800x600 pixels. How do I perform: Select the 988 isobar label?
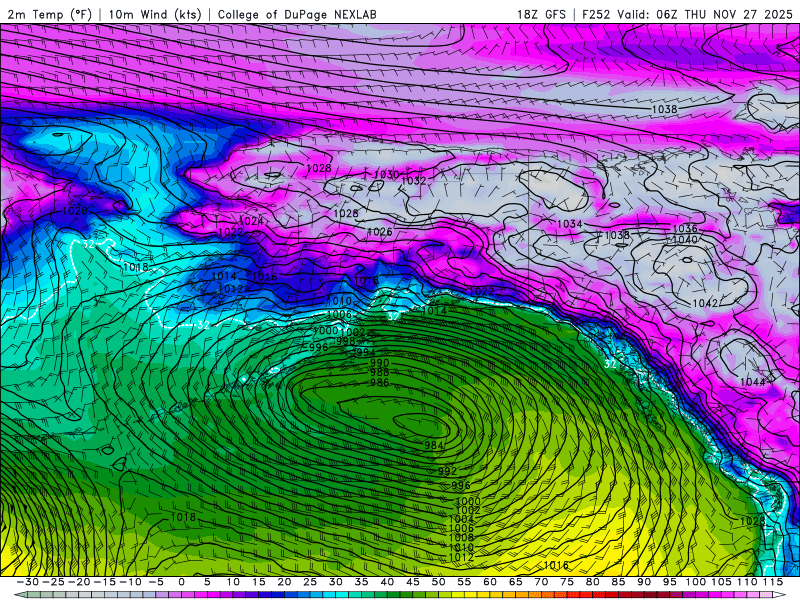click(380, 373)
